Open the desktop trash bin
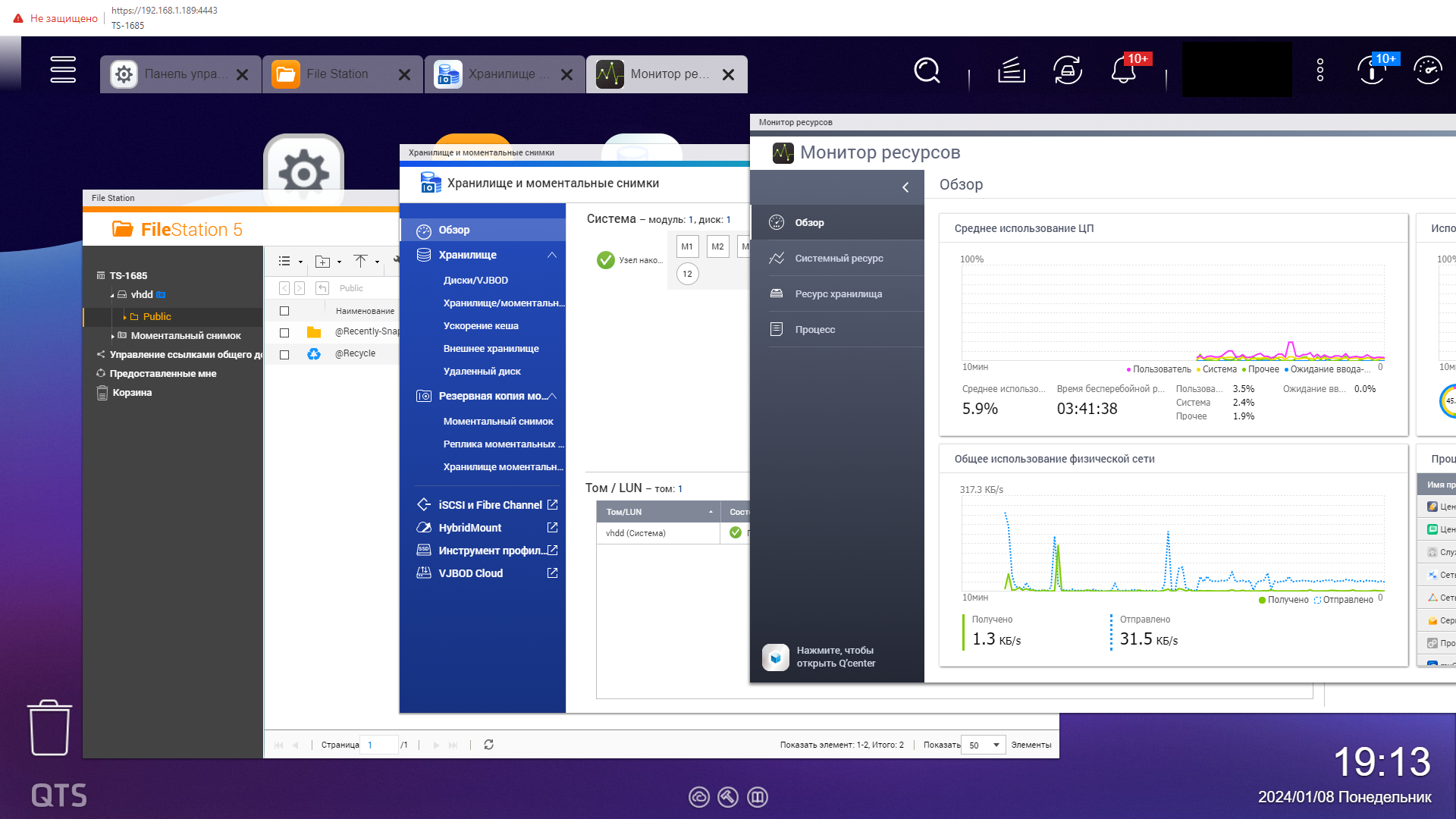Screen dimensions: 1456x819 coord(49,728)
